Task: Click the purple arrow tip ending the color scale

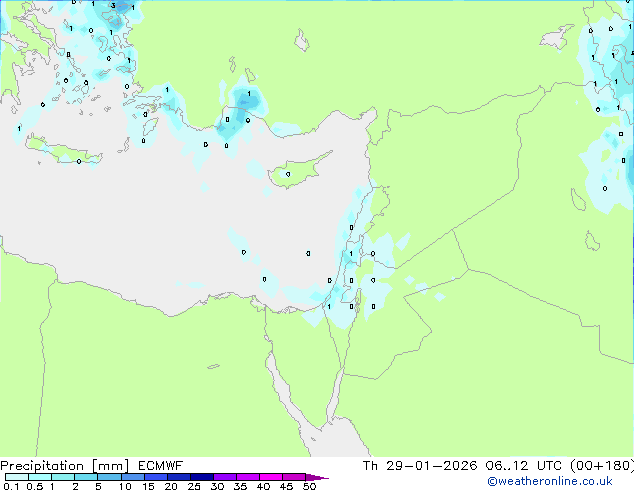Action: coord(317,477)
